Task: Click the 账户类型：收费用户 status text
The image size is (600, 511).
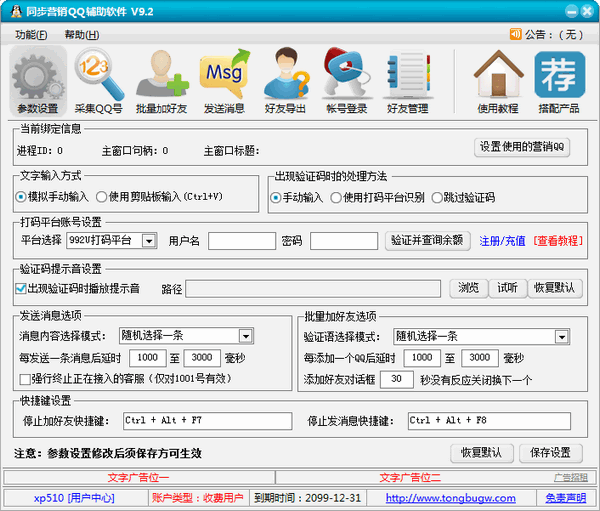Action: coord(197,498)
